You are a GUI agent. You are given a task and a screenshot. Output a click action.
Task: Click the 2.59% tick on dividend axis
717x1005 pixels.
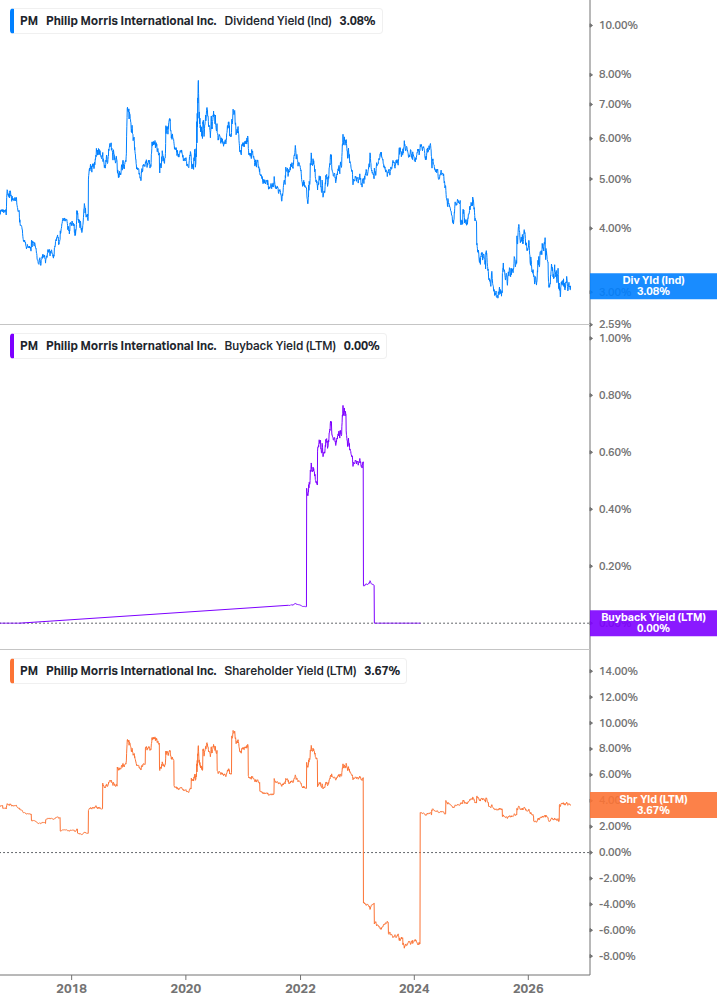(x=615, y=324)
